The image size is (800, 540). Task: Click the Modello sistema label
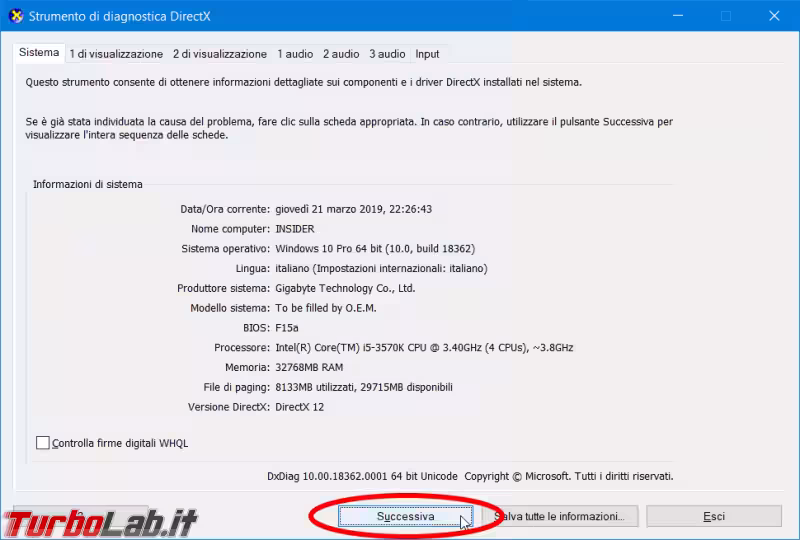point(230,308)
